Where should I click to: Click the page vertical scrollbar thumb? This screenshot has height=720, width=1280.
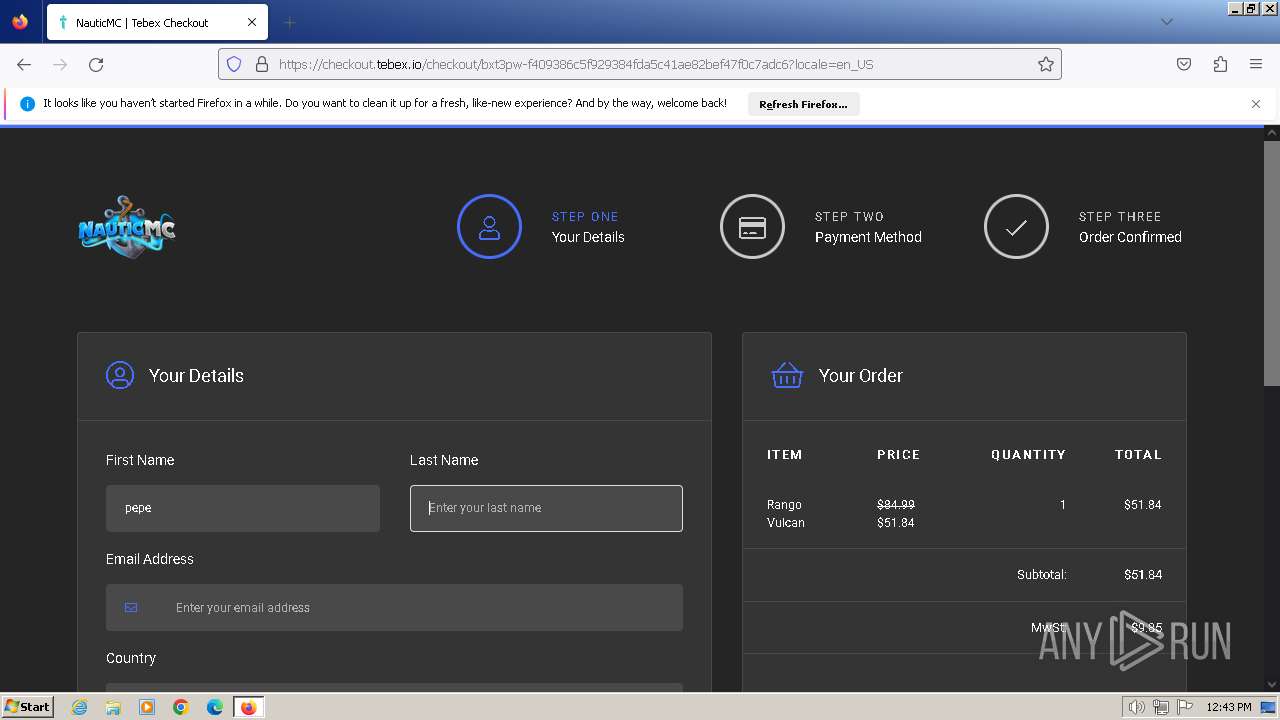click(1272, 263)
